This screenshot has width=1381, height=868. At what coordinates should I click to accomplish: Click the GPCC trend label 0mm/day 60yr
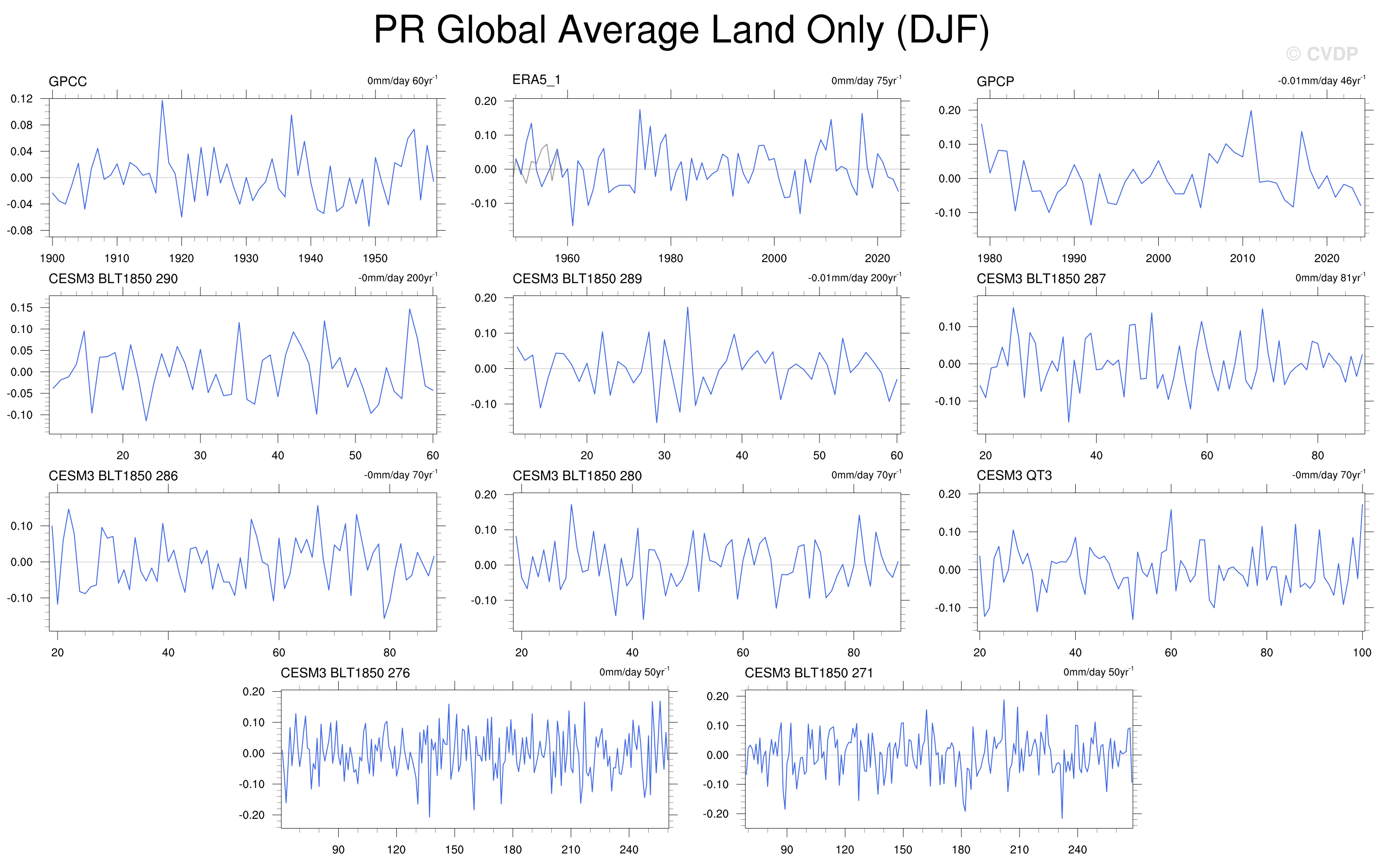[x=401, y=80]
